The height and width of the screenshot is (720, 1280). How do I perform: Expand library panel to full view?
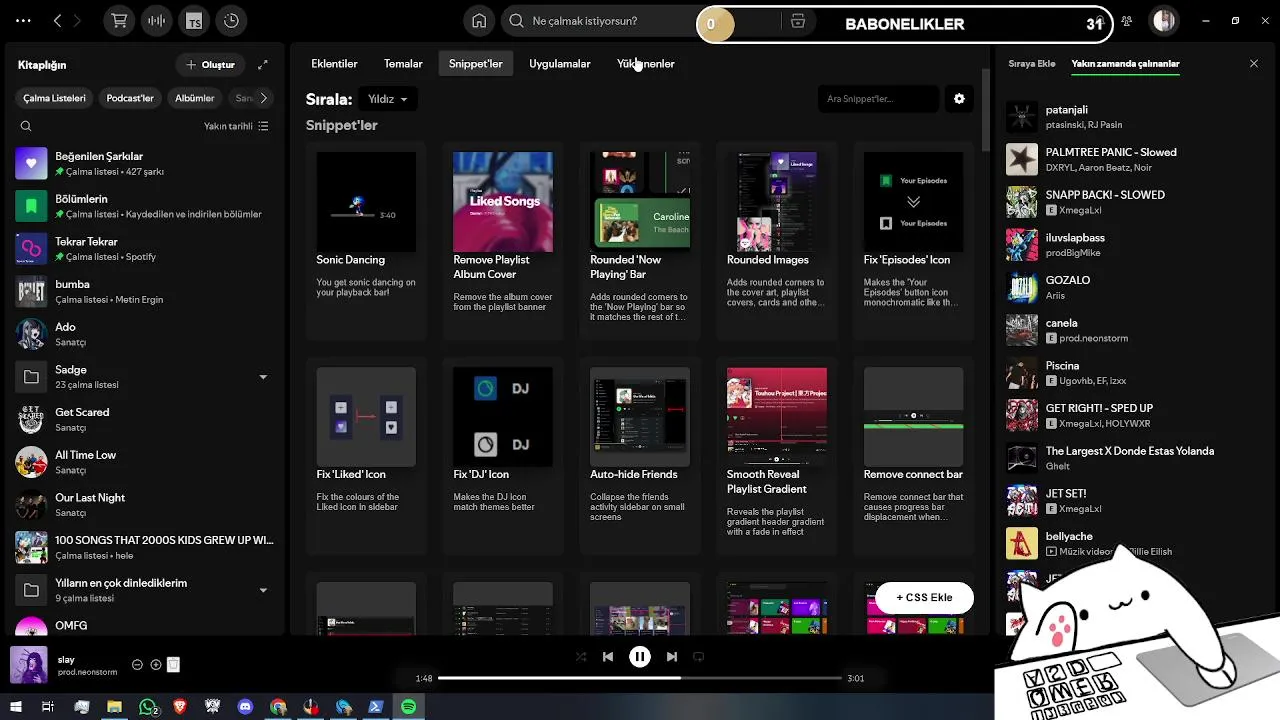click(x=263, y=65)
